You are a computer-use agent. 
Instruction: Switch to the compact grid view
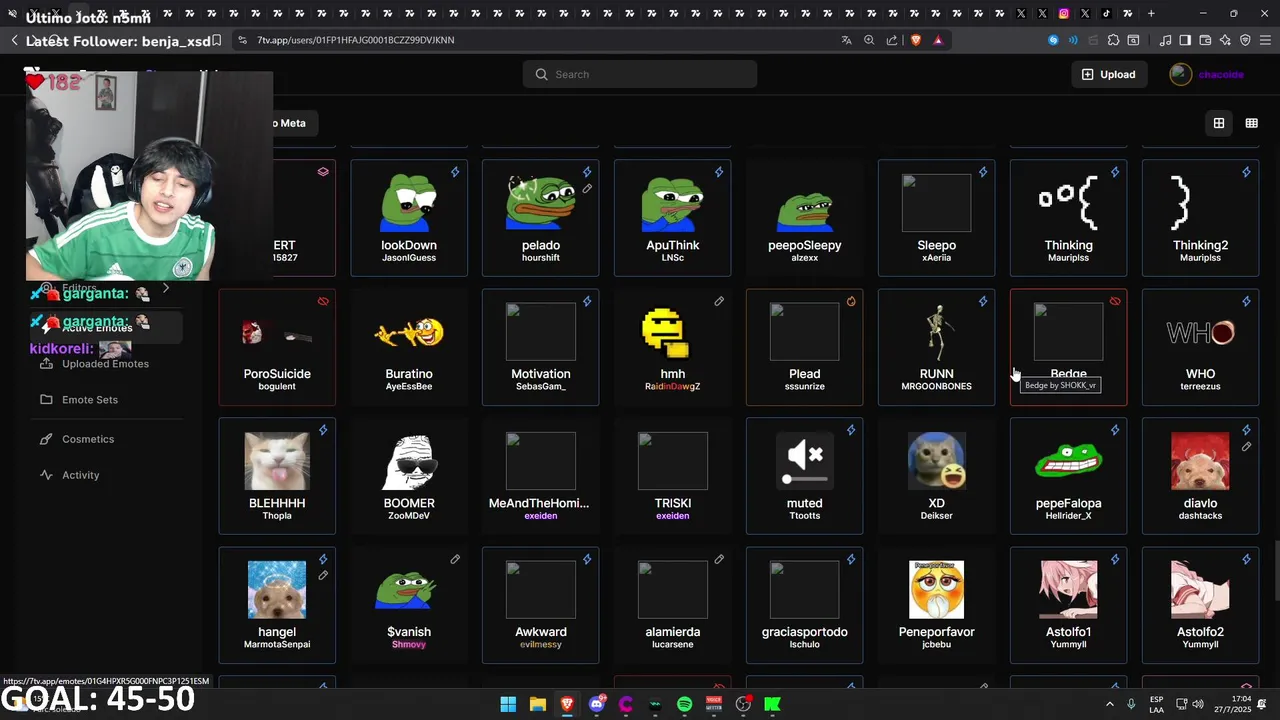coord(1251,123)
